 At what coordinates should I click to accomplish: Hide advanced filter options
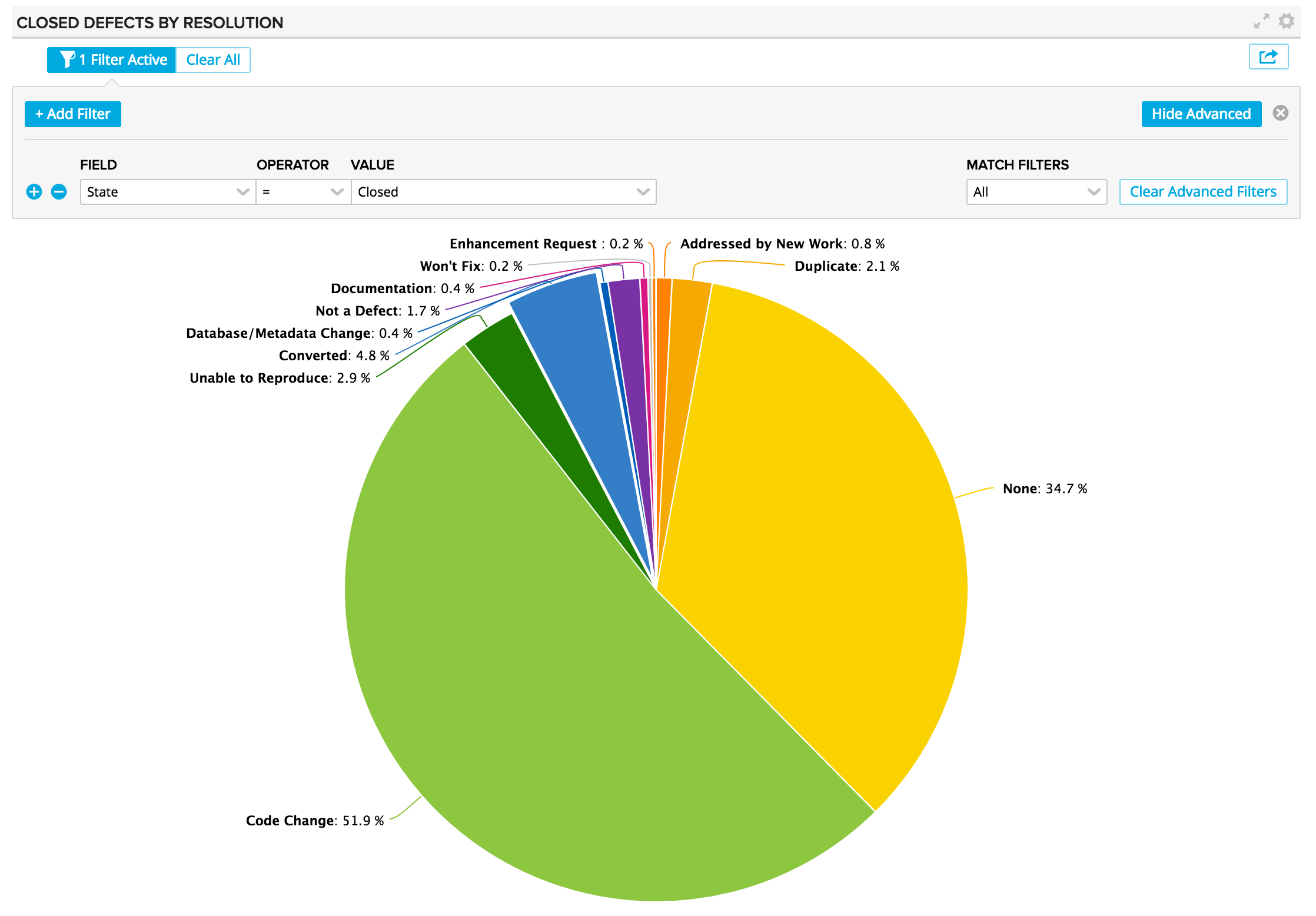coord(1201,114)
